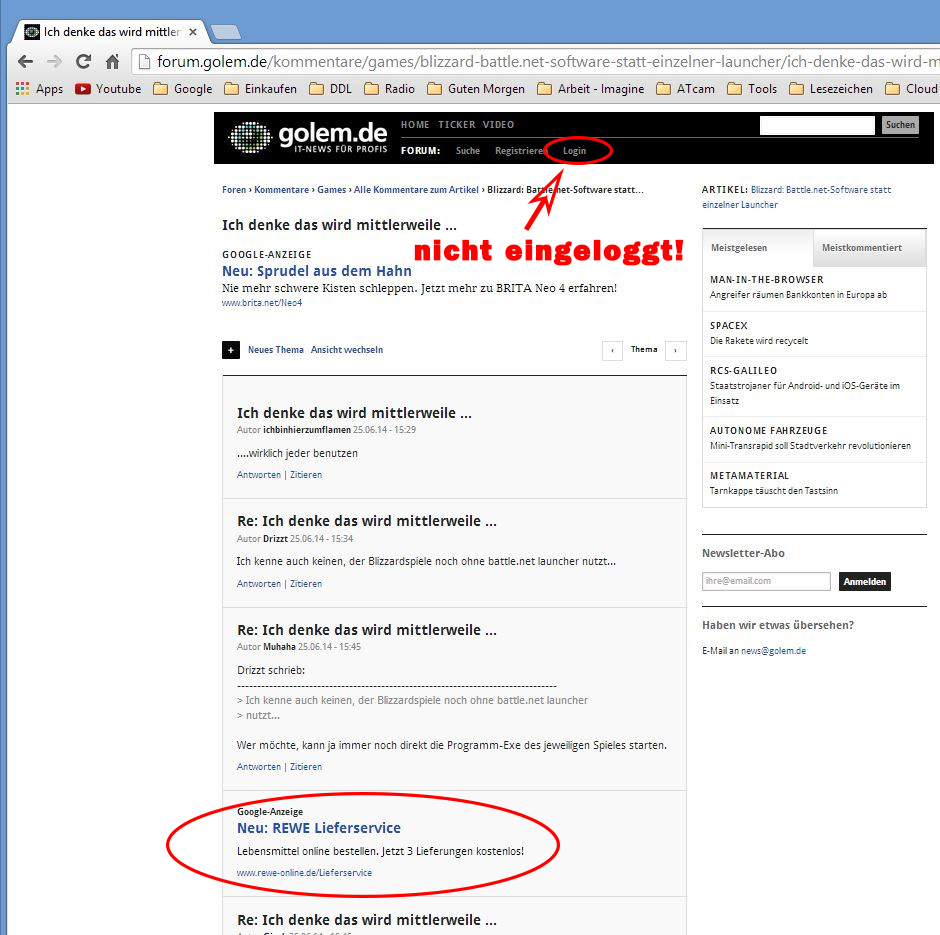Switch to the Meistkommentiert tab
The width and height of the screenshot is (940, 935).
coord(861,248)
